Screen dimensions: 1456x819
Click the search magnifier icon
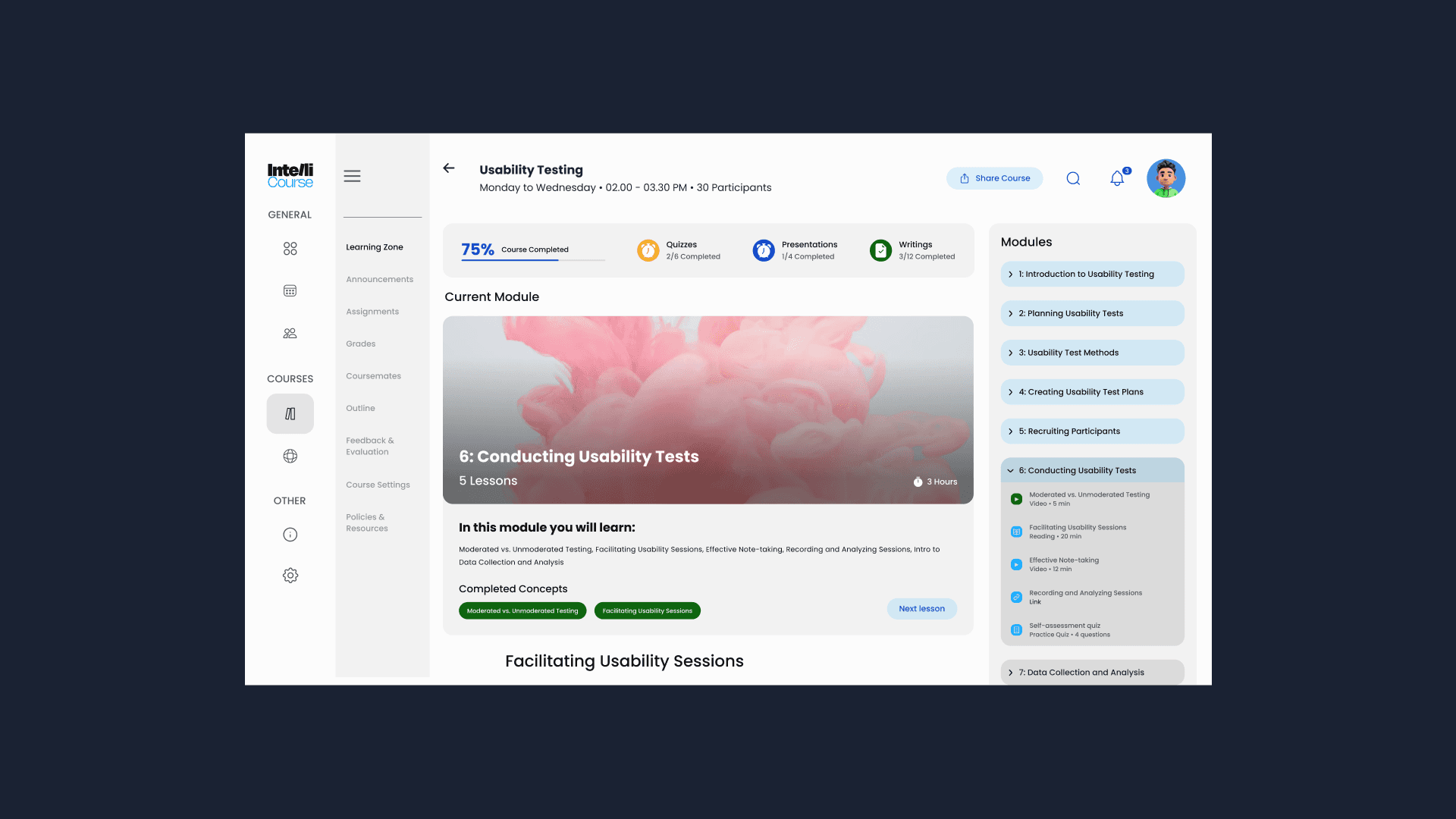(1073, 179)
